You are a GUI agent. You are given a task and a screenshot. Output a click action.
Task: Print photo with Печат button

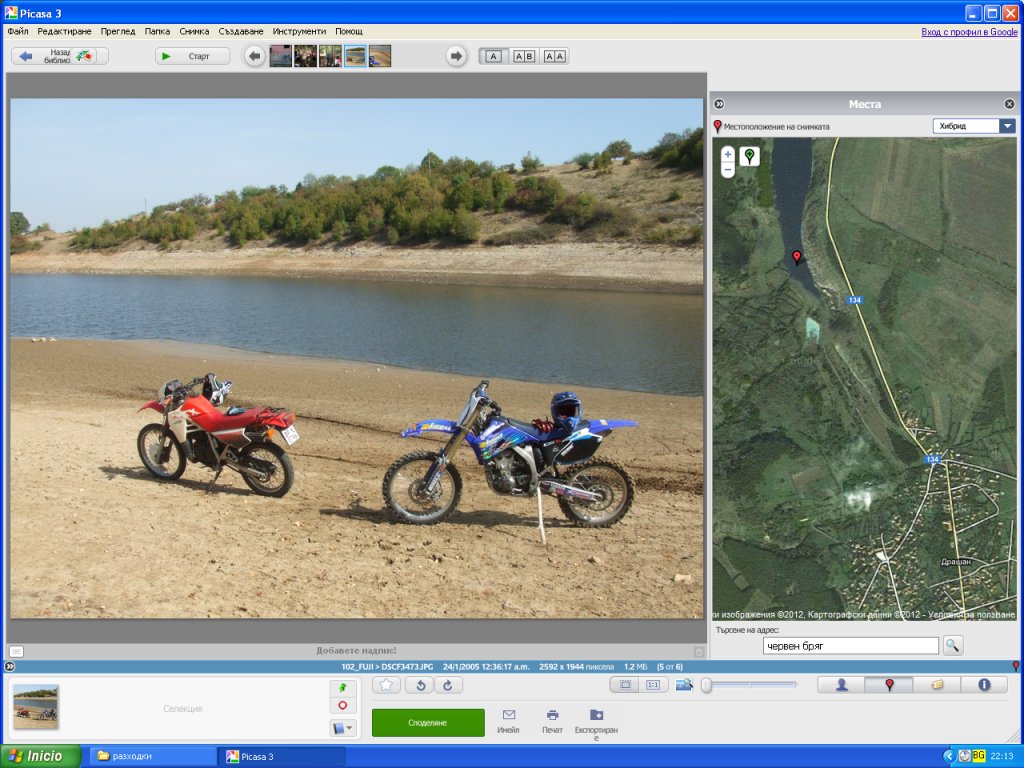552,722
